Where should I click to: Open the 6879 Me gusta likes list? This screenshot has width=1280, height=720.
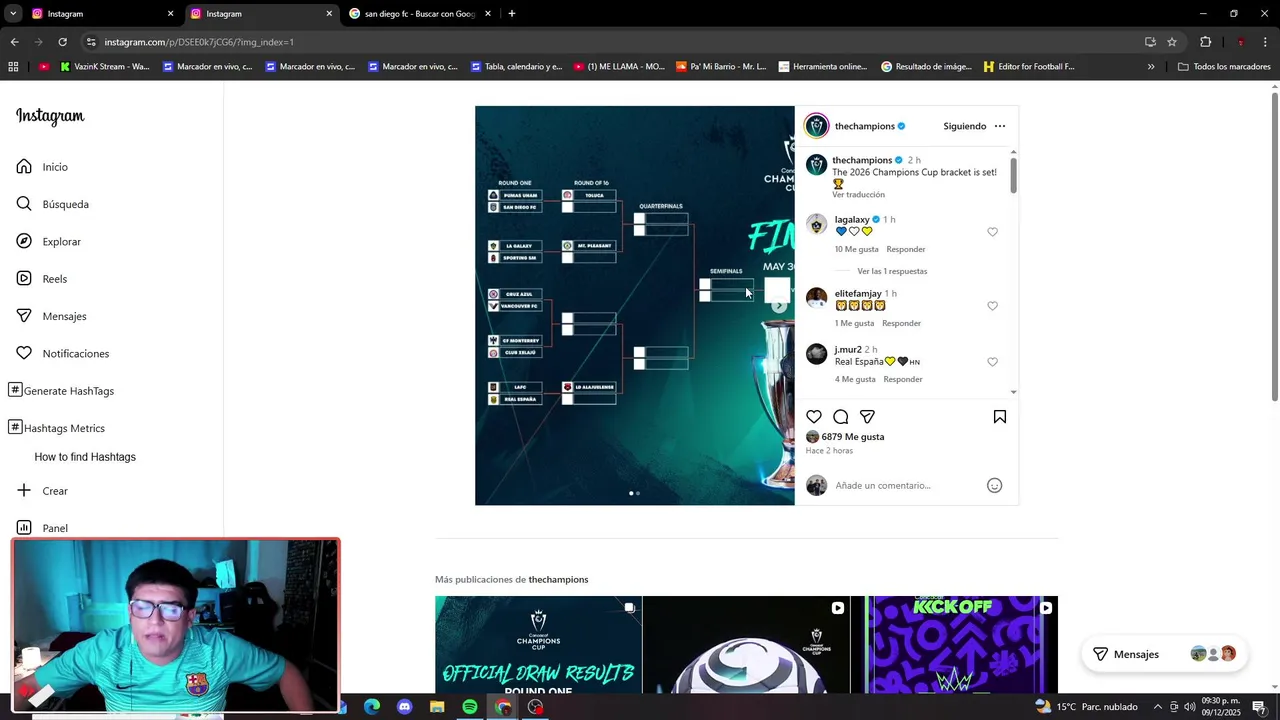[853, 437]
